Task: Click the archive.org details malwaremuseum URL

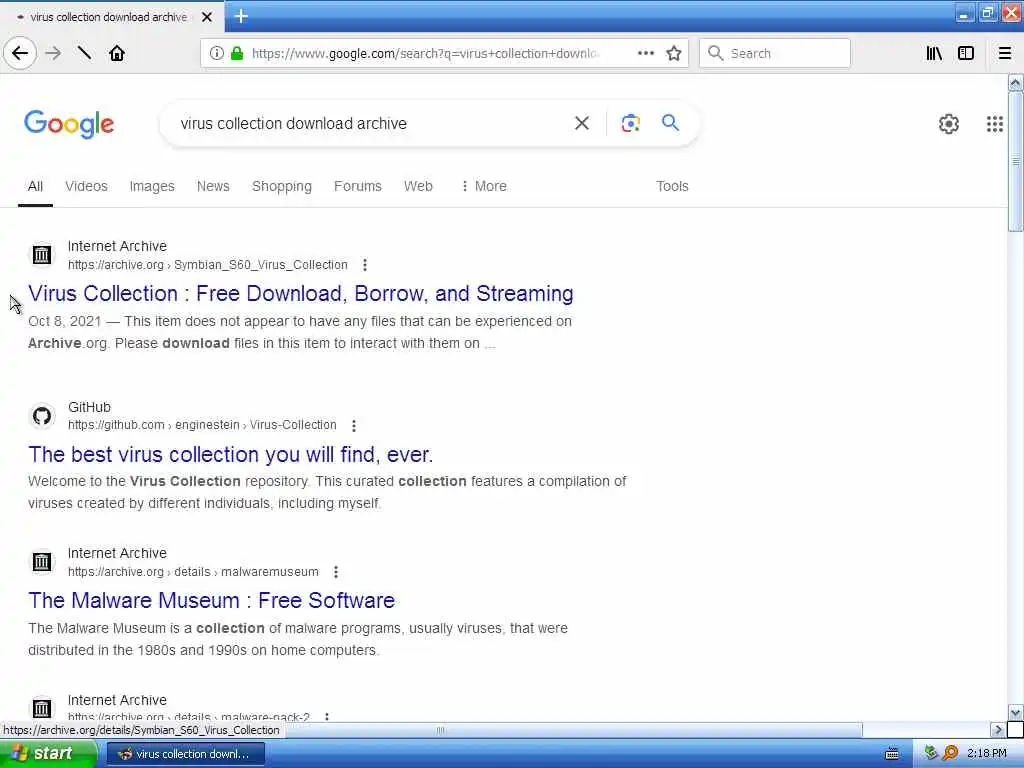Action: click(193, 571)
